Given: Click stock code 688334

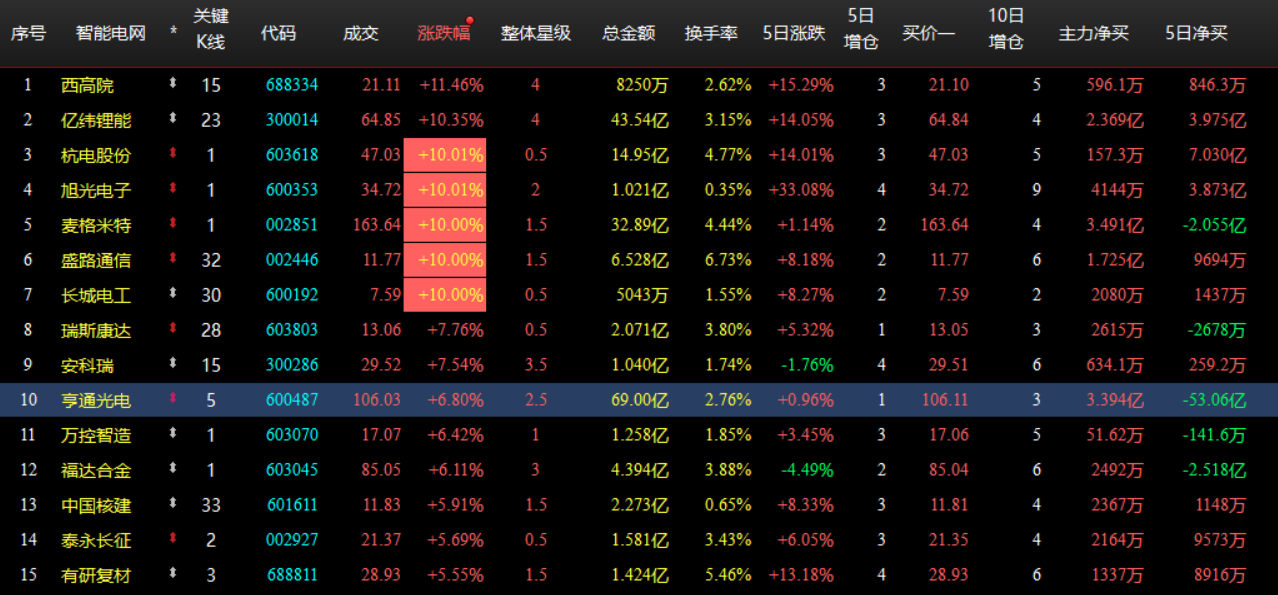Looking at the screenshot, I should 292,85.
